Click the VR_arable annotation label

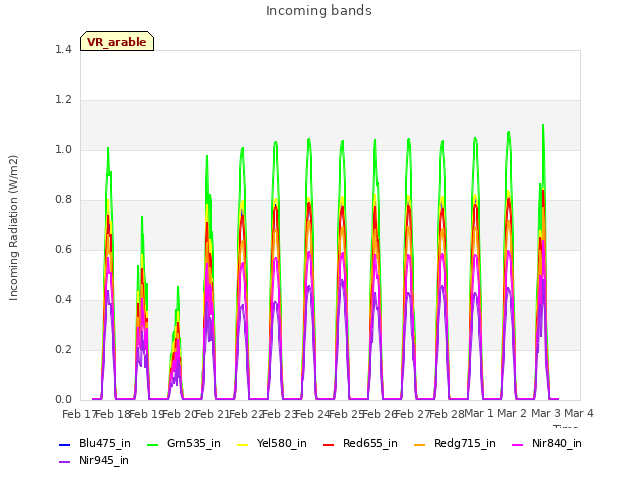coord(117,42)
